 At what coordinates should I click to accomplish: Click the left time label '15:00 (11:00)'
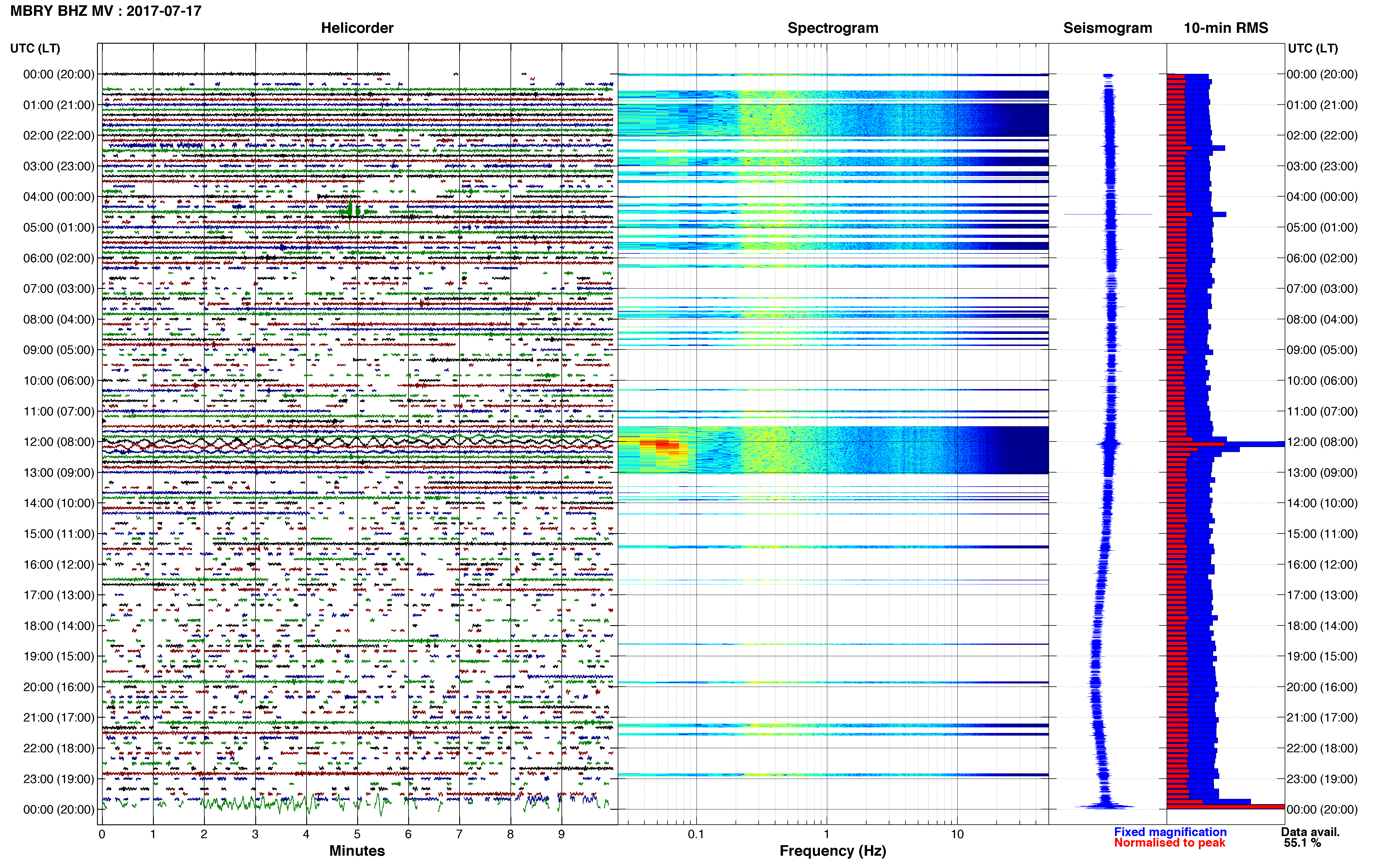[59, 534]
